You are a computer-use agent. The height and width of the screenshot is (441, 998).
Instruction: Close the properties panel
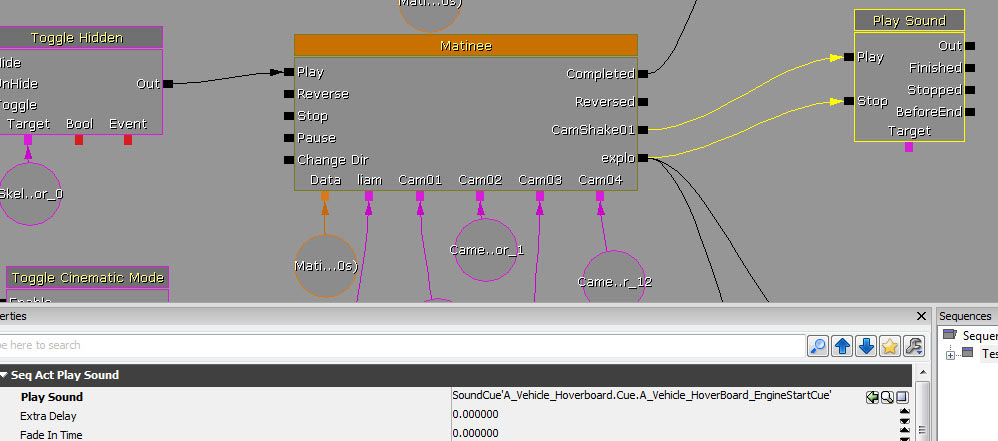coord(921,316)
